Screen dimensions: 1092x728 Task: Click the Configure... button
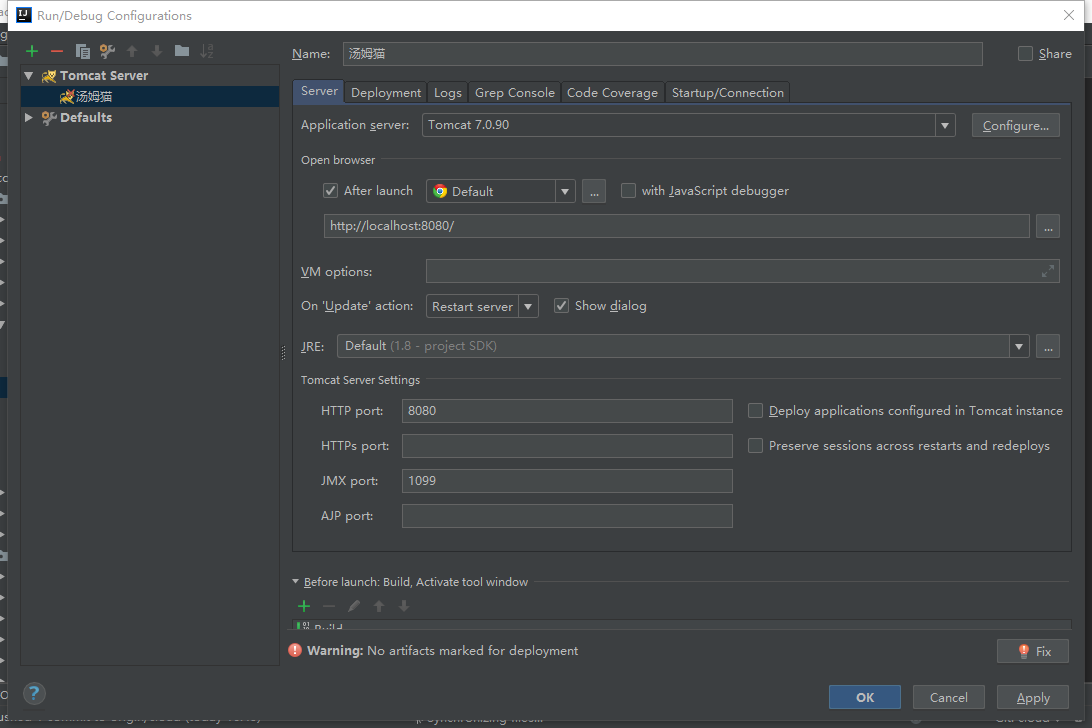[x=1015, y=125]
